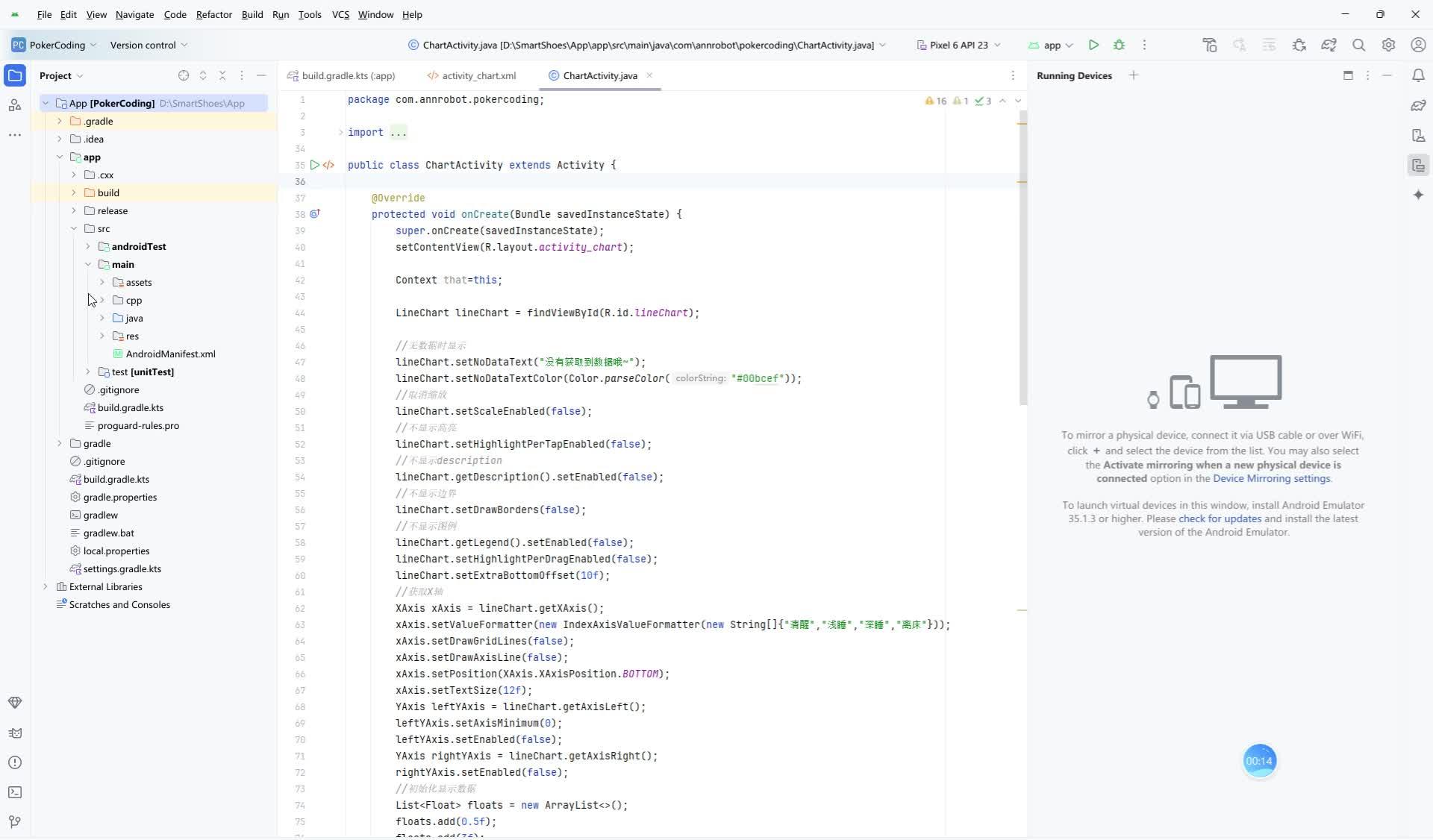This screenshot has width=1433, height=840.
Task: Open Logcat tool window icon
Action: click(x=14, y=733)
